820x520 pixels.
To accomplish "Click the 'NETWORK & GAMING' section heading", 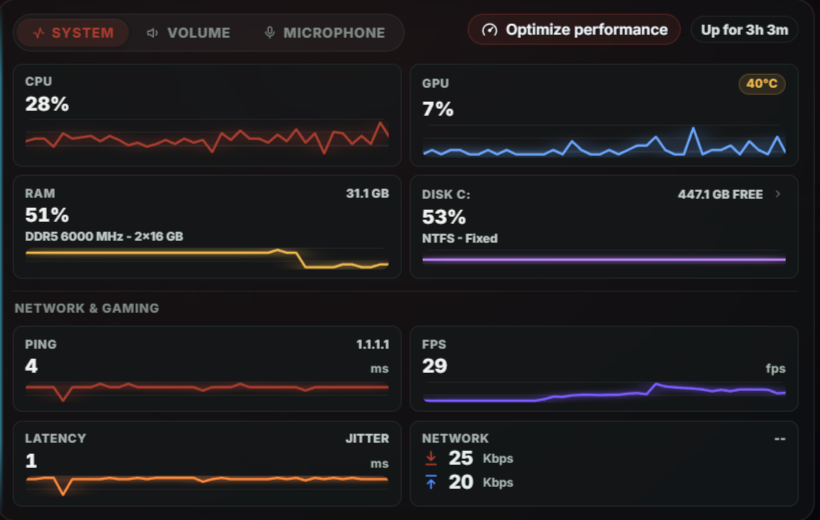I will (x=87, y=308).
